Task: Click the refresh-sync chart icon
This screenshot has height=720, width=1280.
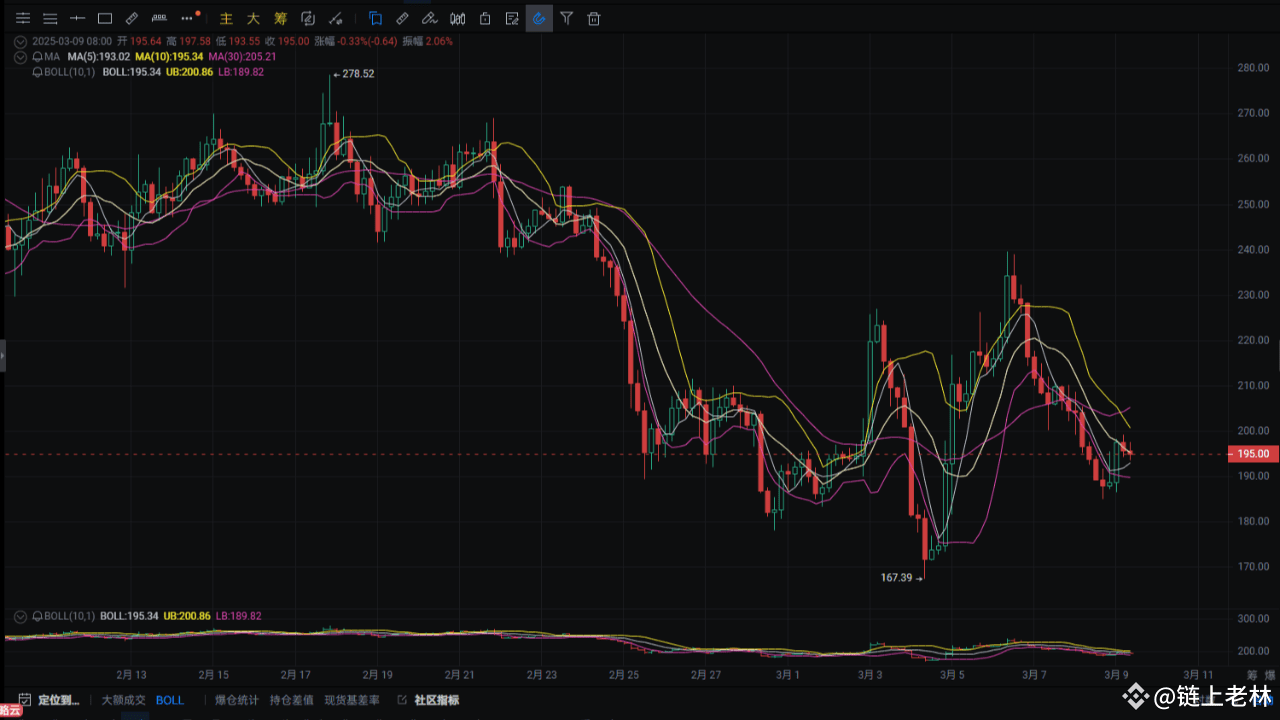Action: 308,18
